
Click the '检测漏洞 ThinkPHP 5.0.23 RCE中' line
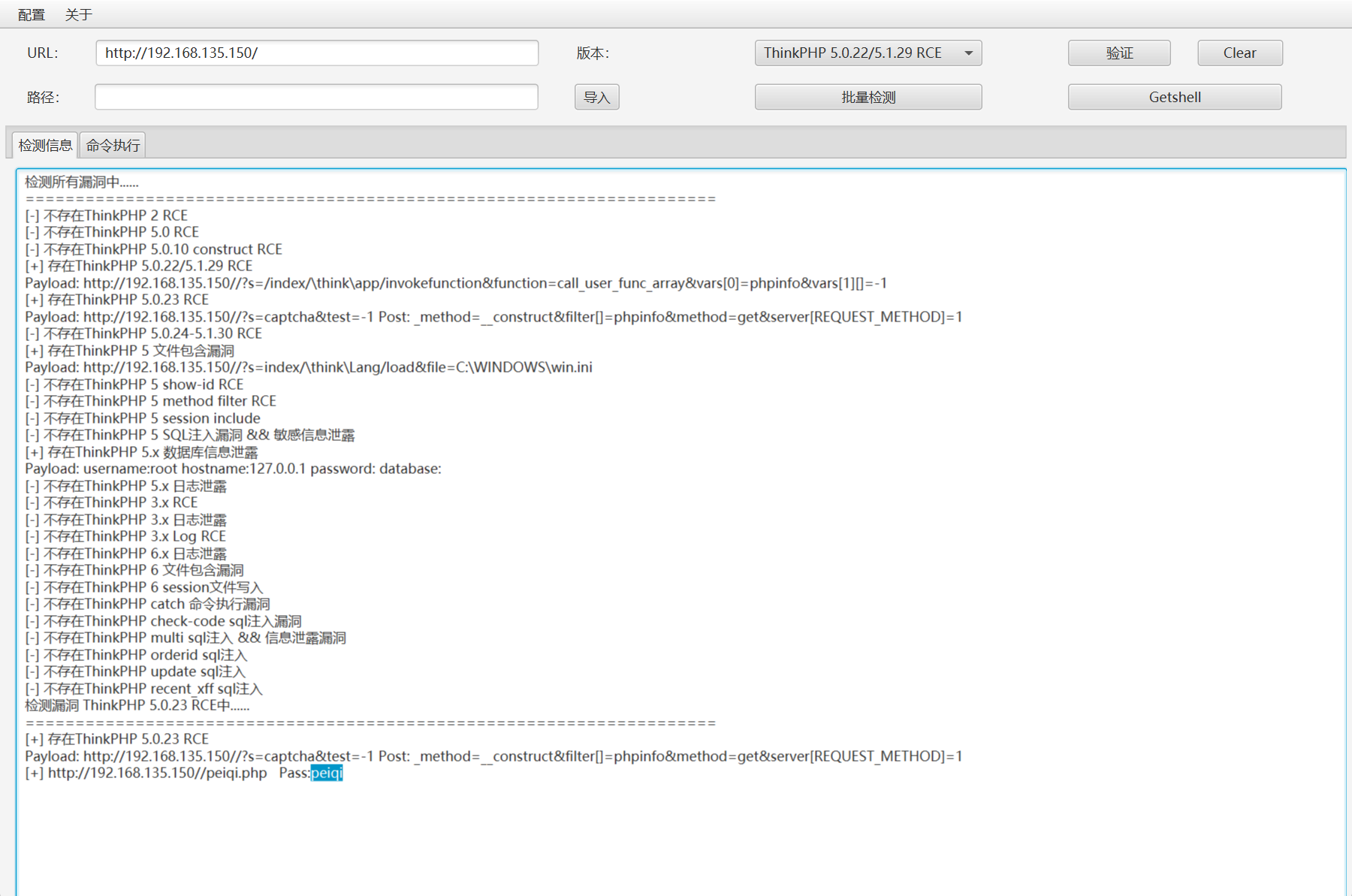(x=137, y=705)
